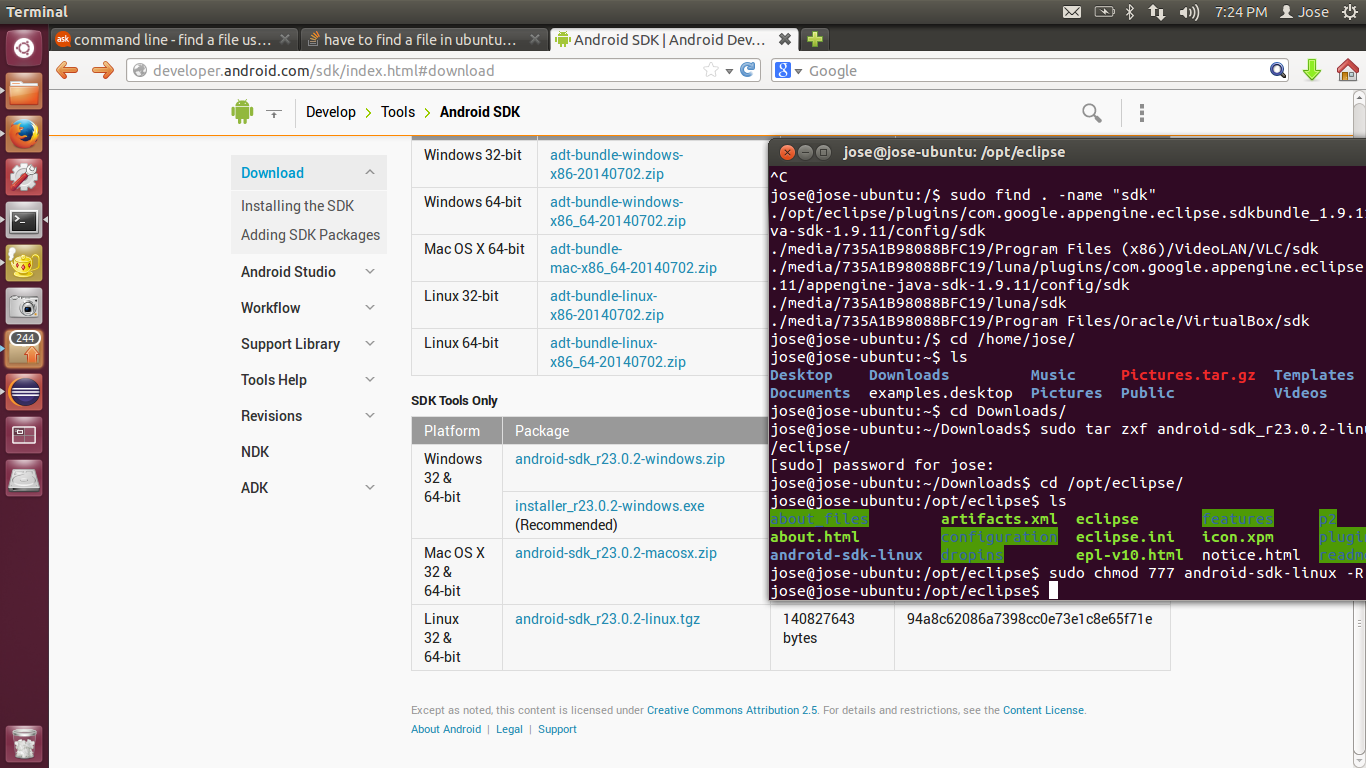Open Creative Commons Attribution 2.5 link
The width and height of the screenshot is (1366, 768).
(x=732, y=710)
